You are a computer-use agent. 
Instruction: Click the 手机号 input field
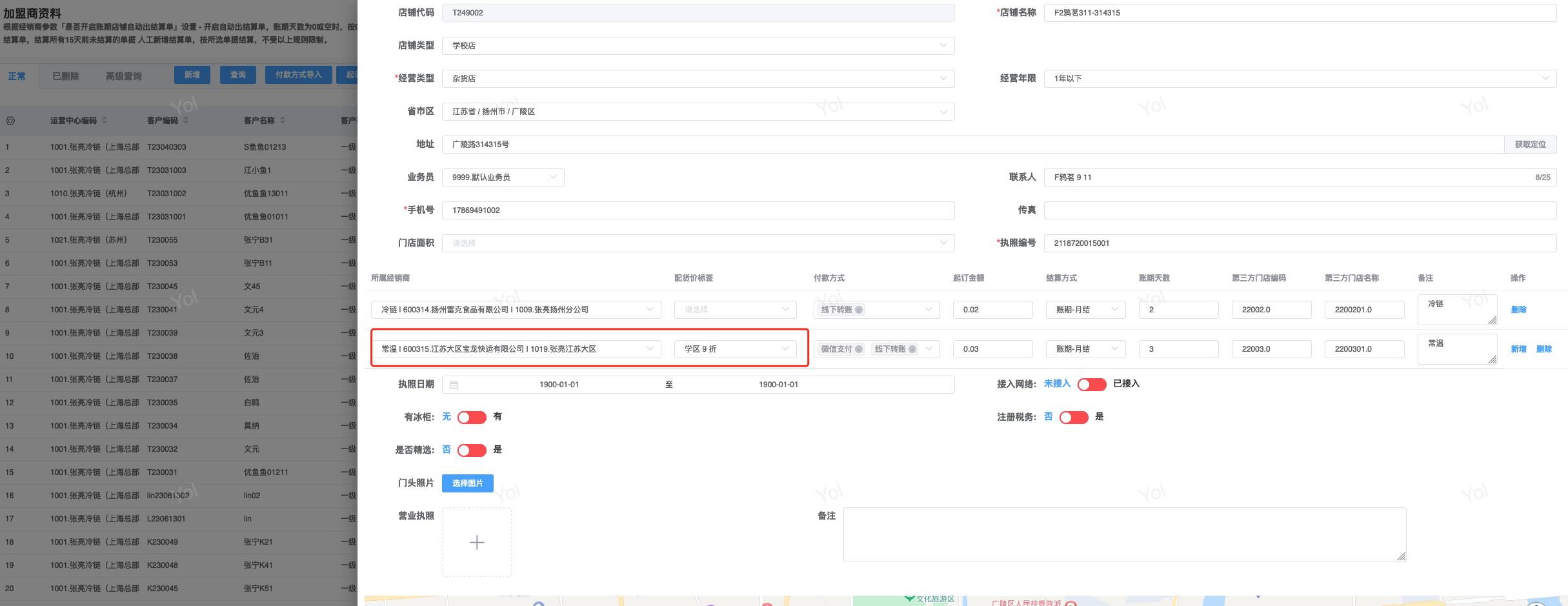[x=698, y=210]
